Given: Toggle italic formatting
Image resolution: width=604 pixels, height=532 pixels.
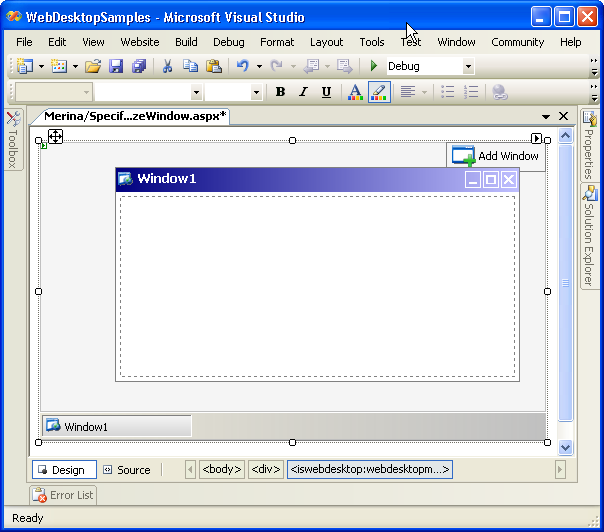Looking at the screenshot, I should click(303, 92).
